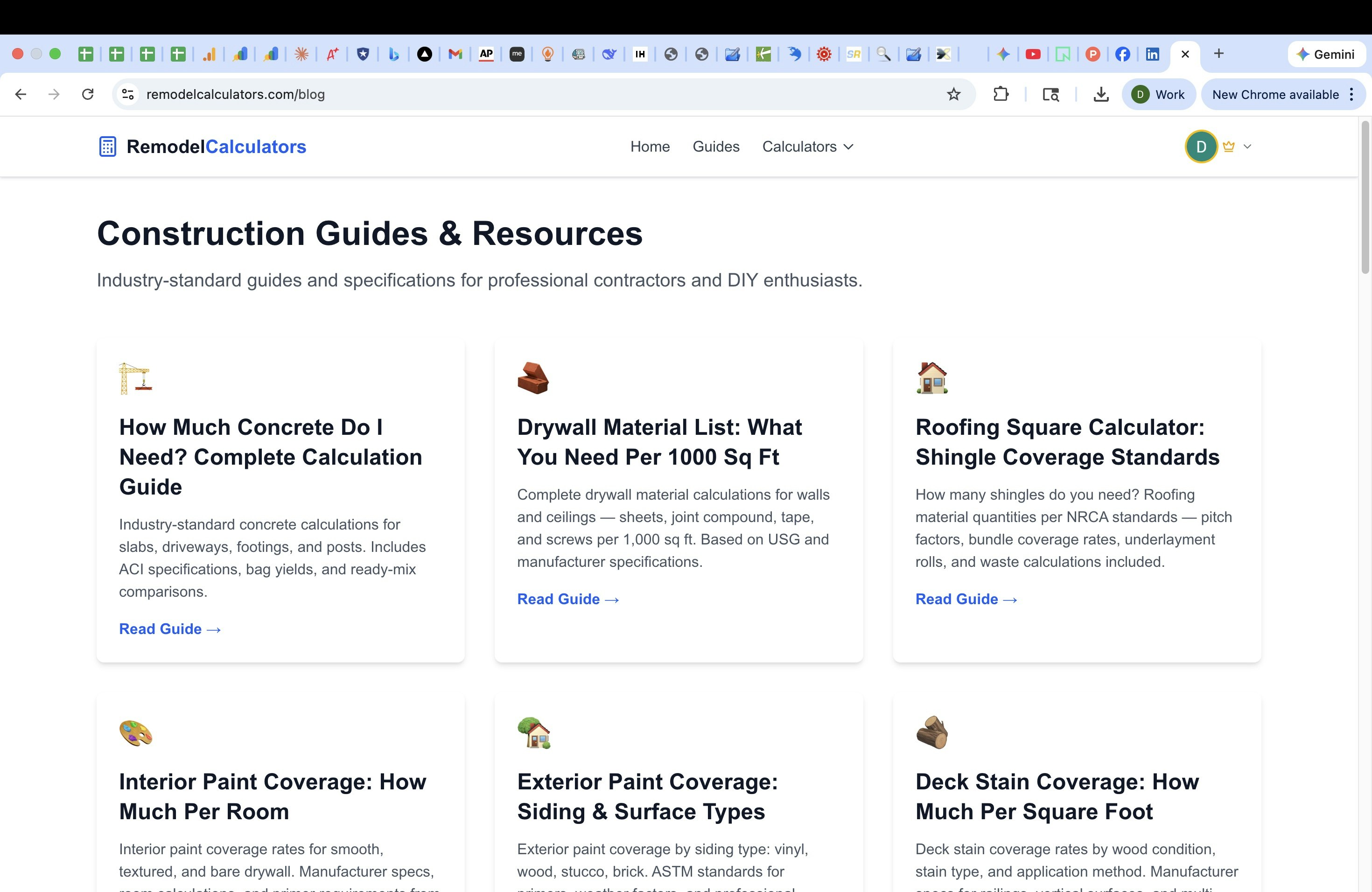Viewport: 1372px width, 892px height.
Task: Expand the Calculators dropdown menu
Action: 807,146
